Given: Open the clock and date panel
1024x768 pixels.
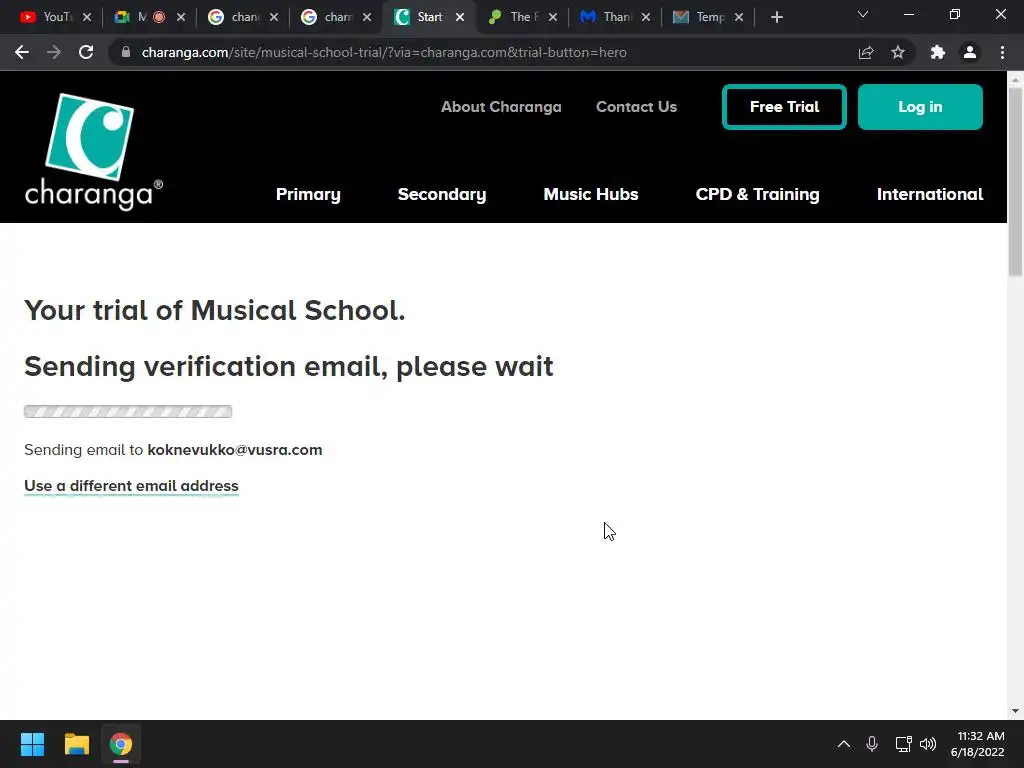Looking at the screenshot, I should pos(978,744).
